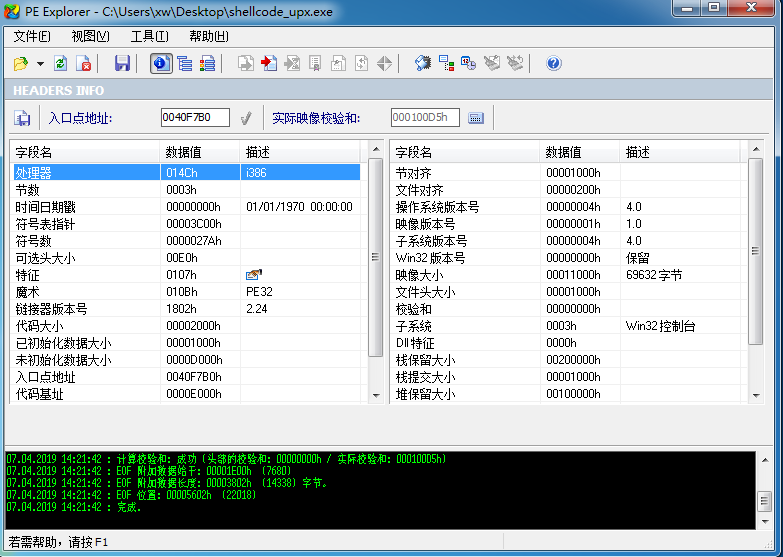Sort left table by 数据值 column header

200,152
